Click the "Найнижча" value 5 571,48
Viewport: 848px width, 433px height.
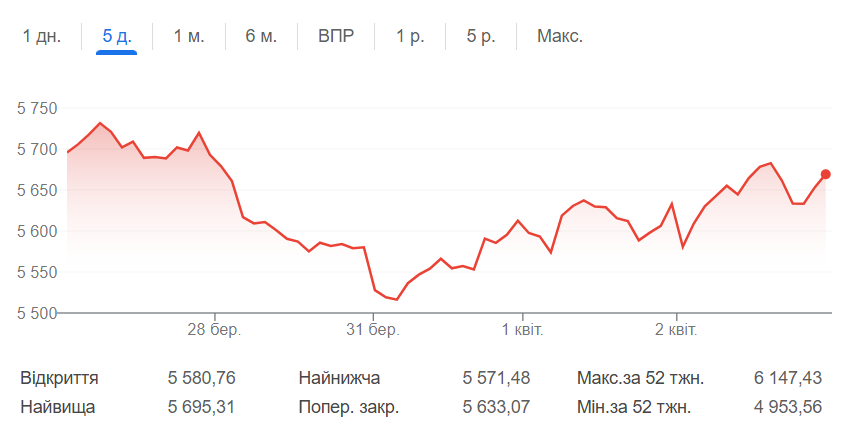pos(496,378)
